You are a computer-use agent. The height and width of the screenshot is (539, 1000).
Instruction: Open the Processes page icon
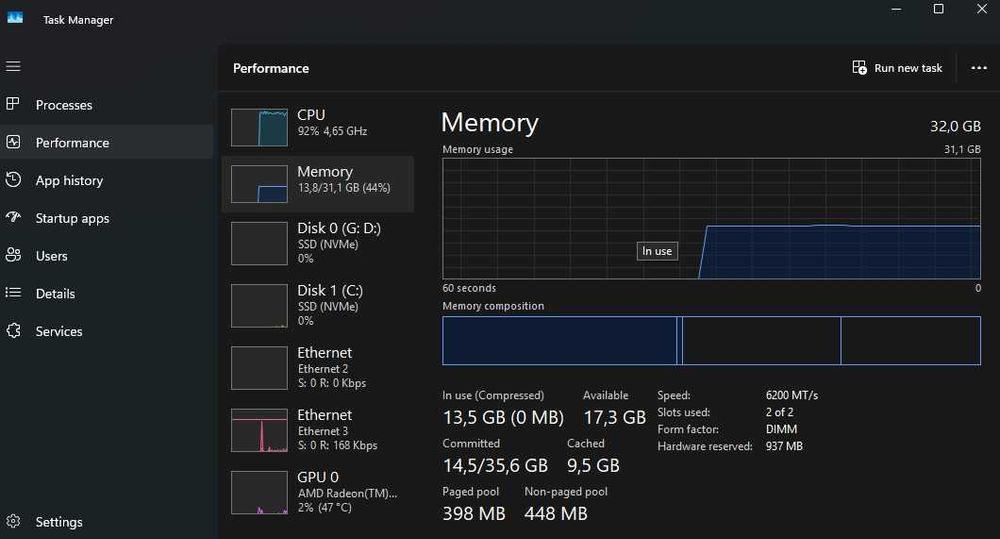tap(13, 105)
